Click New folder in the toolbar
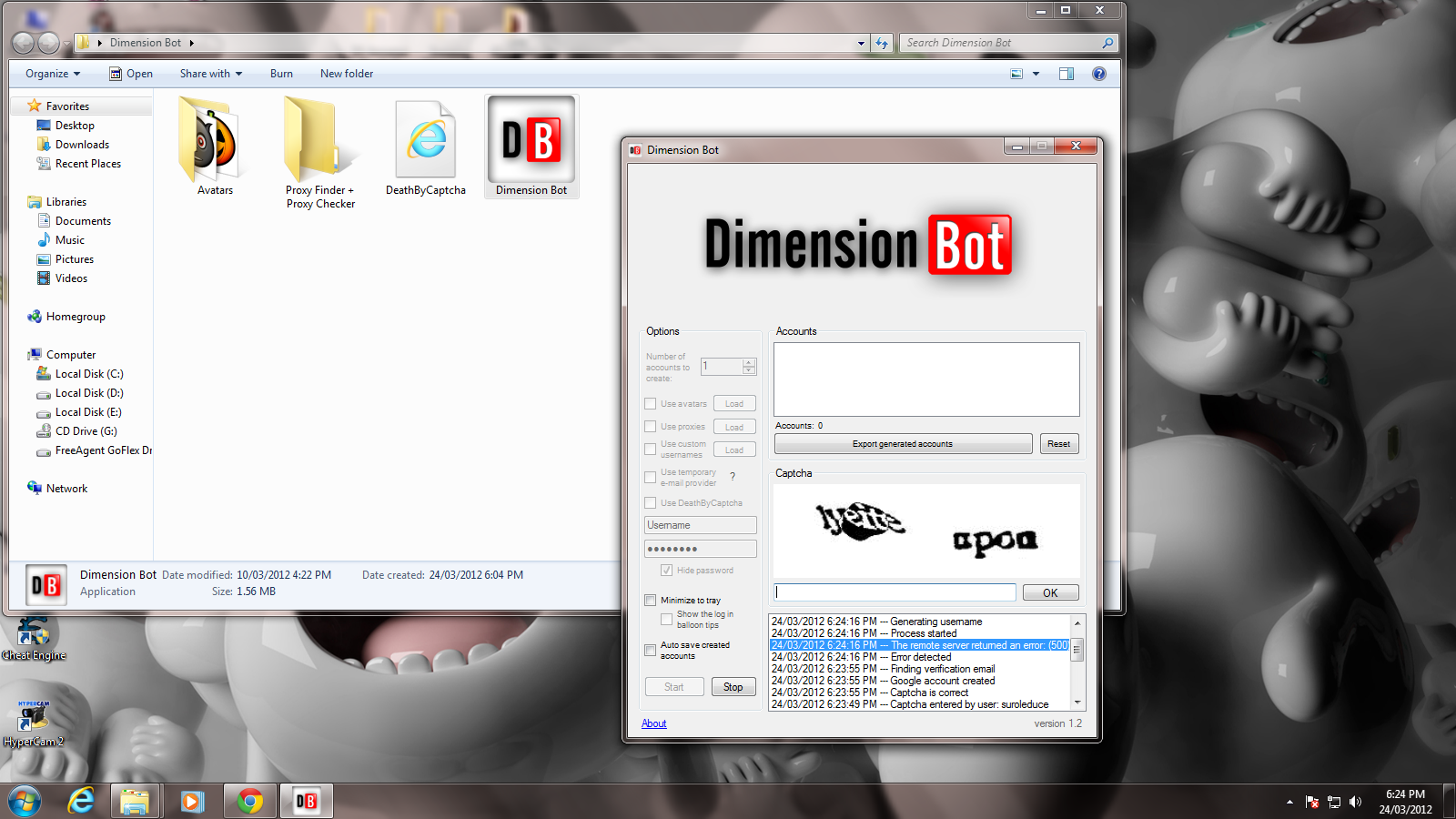This screenshot has height=819, width=1456. click(x=347, y=74)
